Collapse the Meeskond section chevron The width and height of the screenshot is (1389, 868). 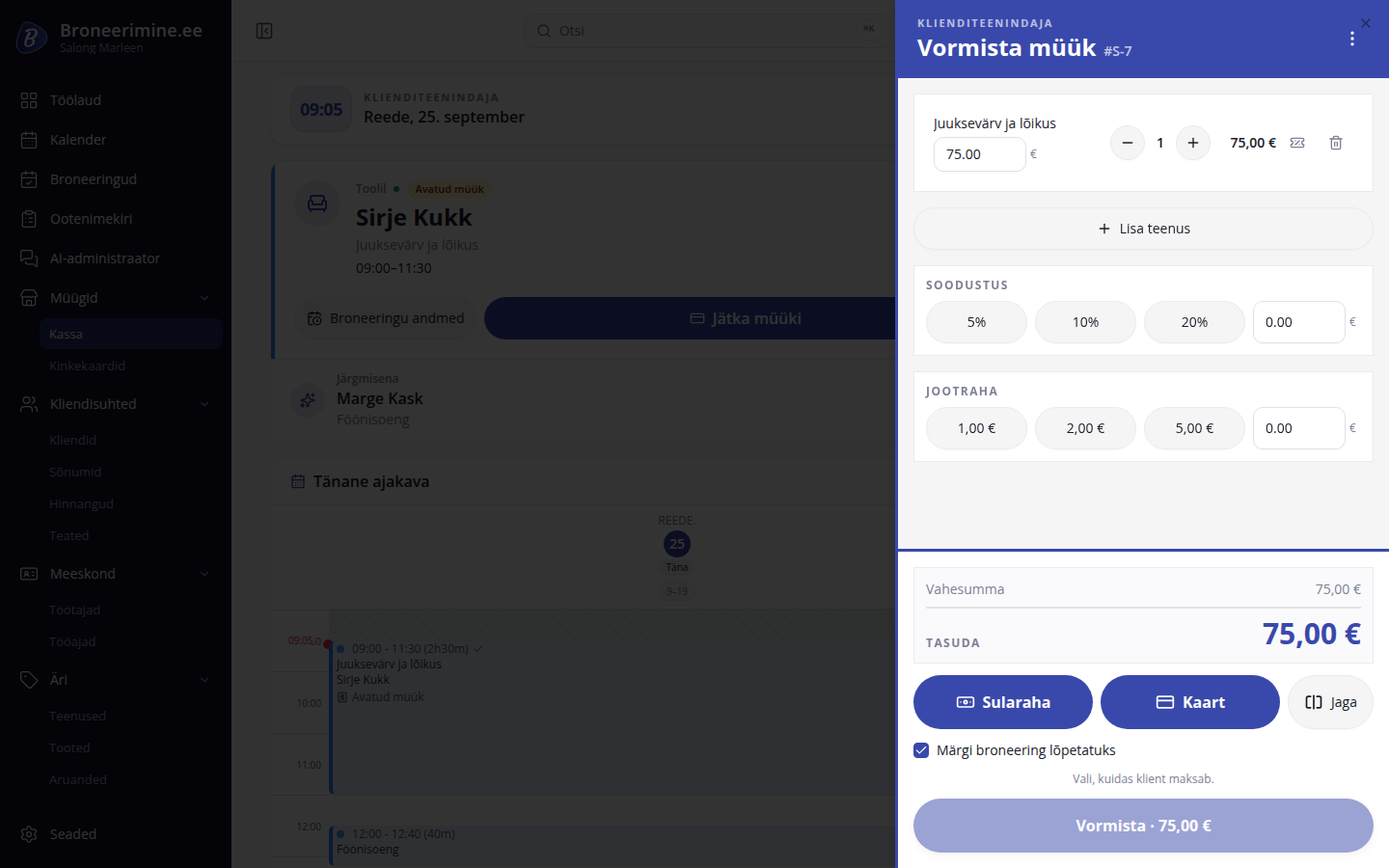[204, 574]
